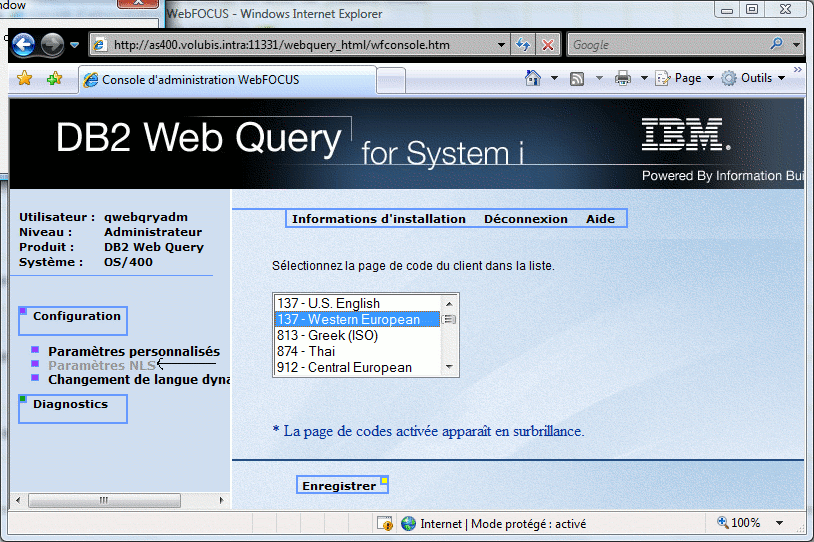Open Favorites Center star icon
The width and height of the screenshot is (814, 542).
coord(24,78)
